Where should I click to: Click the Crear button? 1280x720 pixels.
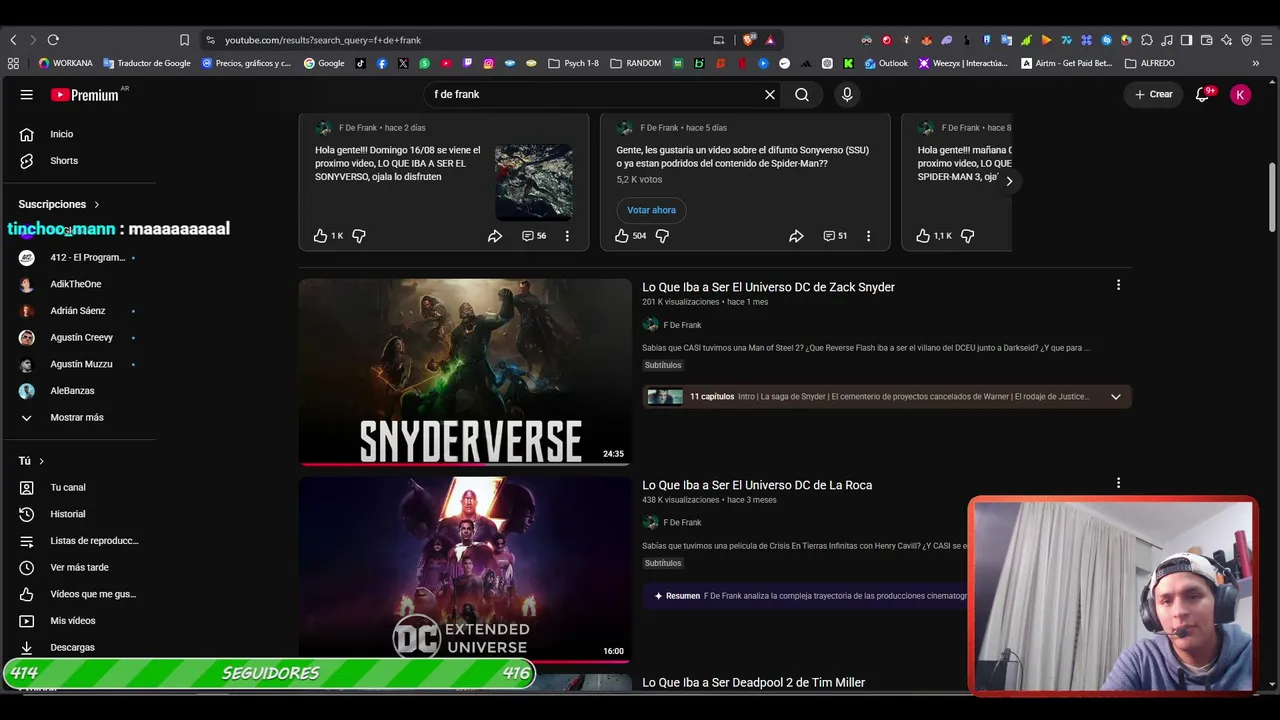pos(1153,94)
